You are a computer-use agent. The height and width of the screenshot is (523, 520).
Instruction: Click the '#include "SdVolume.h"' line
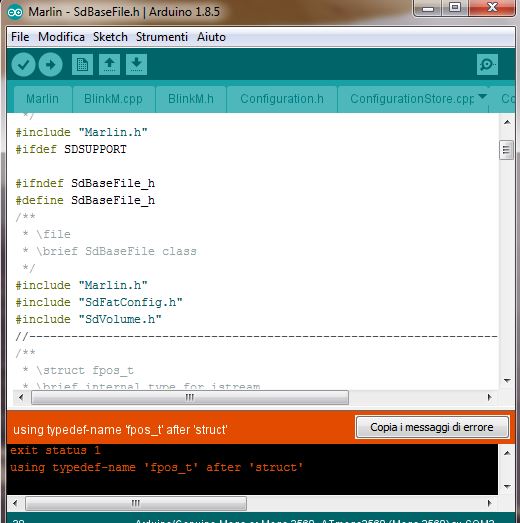click(88, 319)
